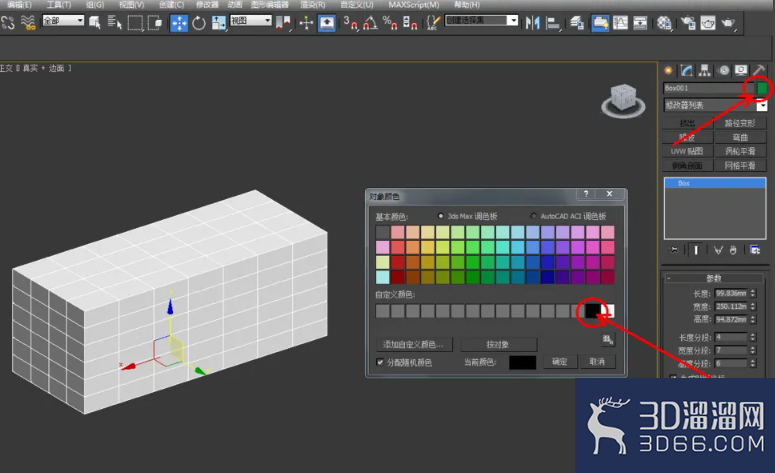The image size is (775, 473).
Task: Click Use Pivot Point Center icon
Action: (x=283, y=23)
